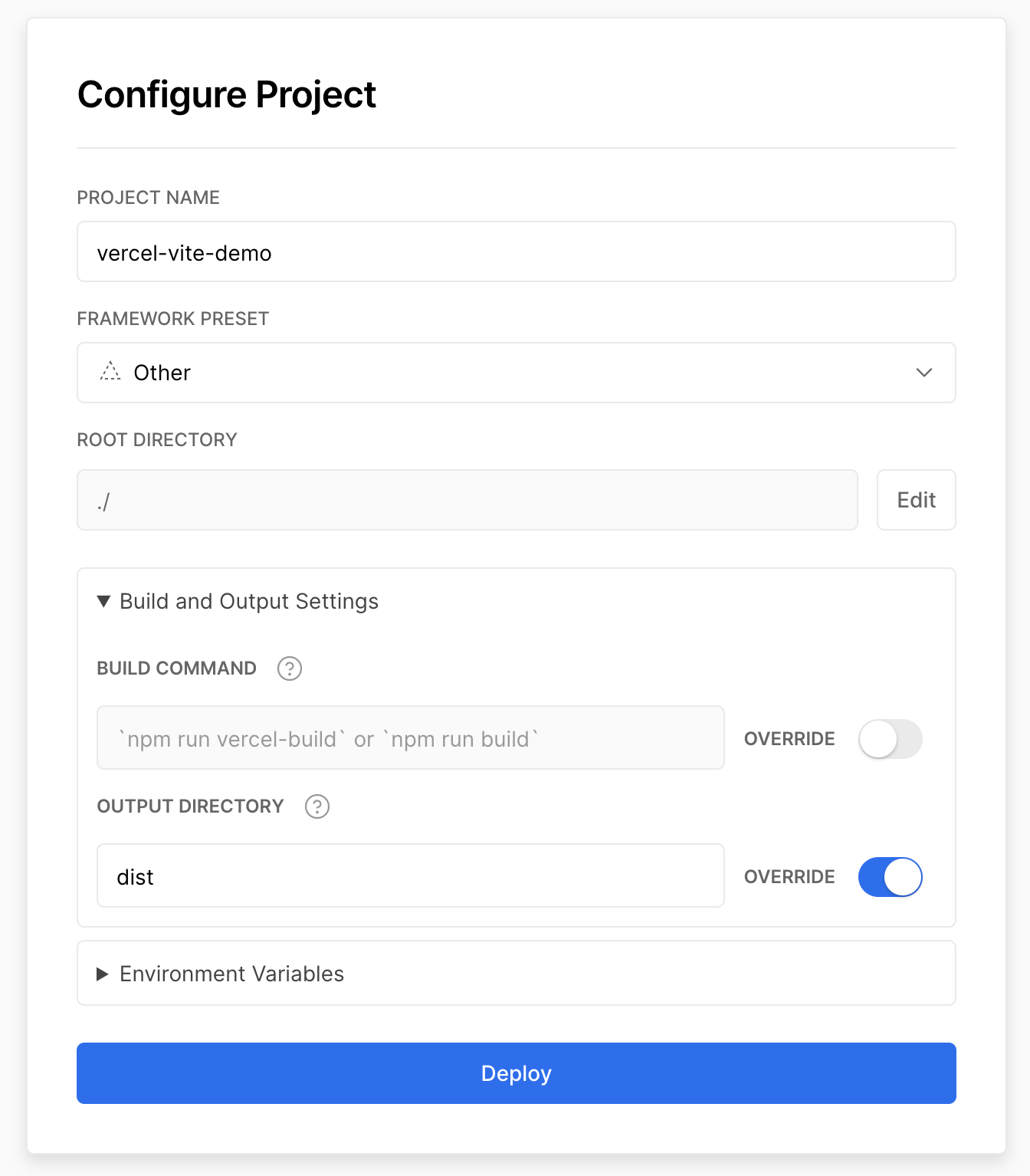Click Edit next to Root Directory
1030x1176 pixels.
click(916, 500)
